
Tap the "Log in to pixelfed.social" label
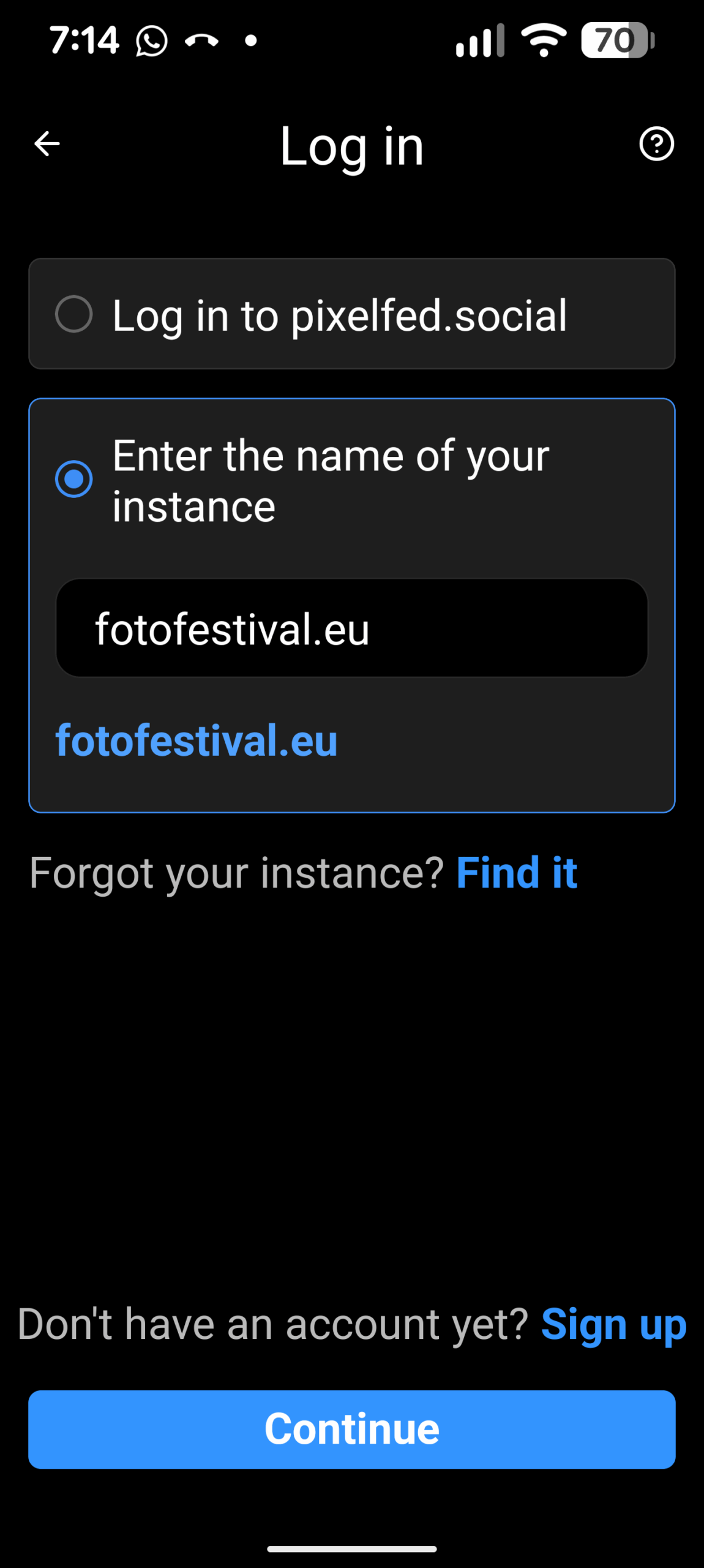(340, 315)
